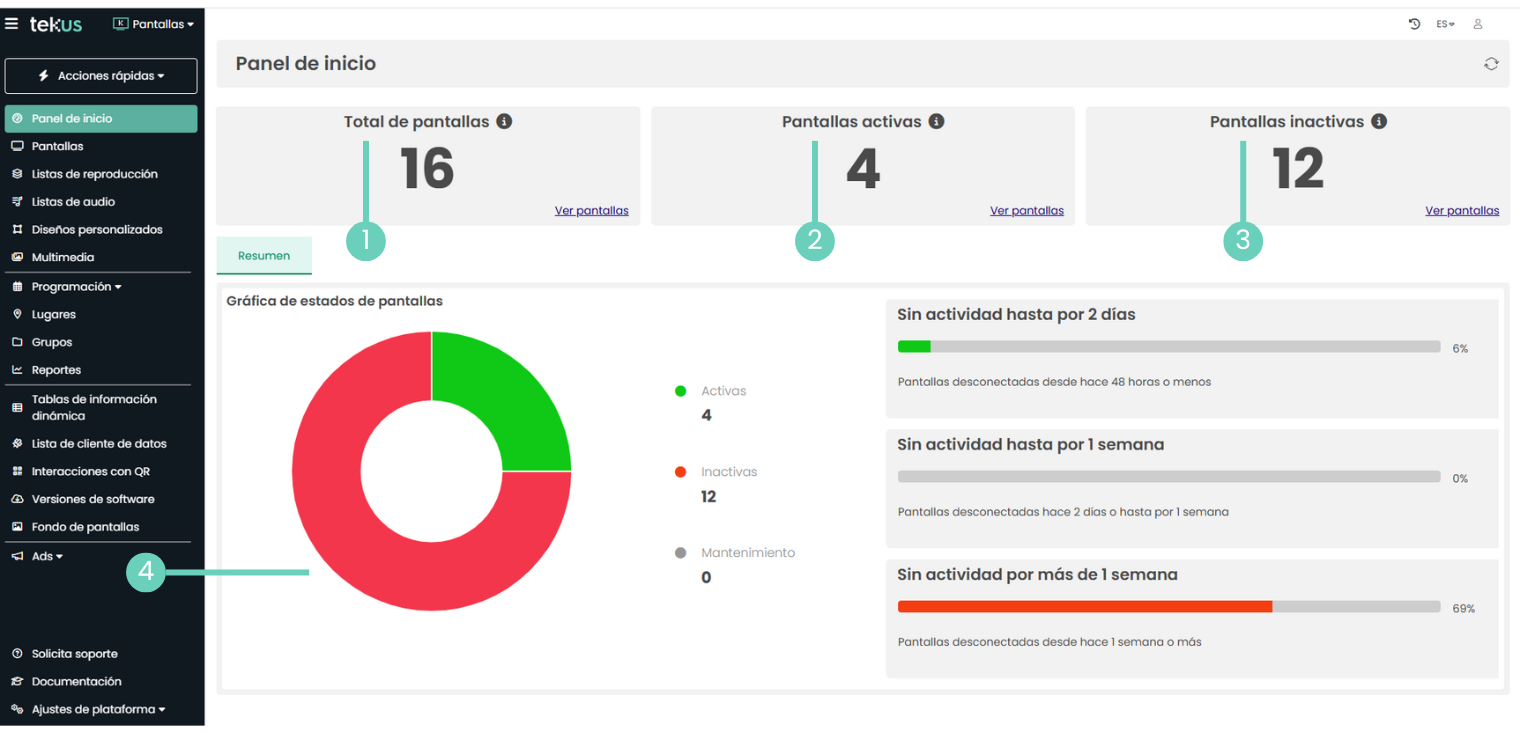Image resolution: width=1520 pixels, height=750 pixels.
Task: Expand Ajustes de plataforma menu
Action: [x=98, y=710]
